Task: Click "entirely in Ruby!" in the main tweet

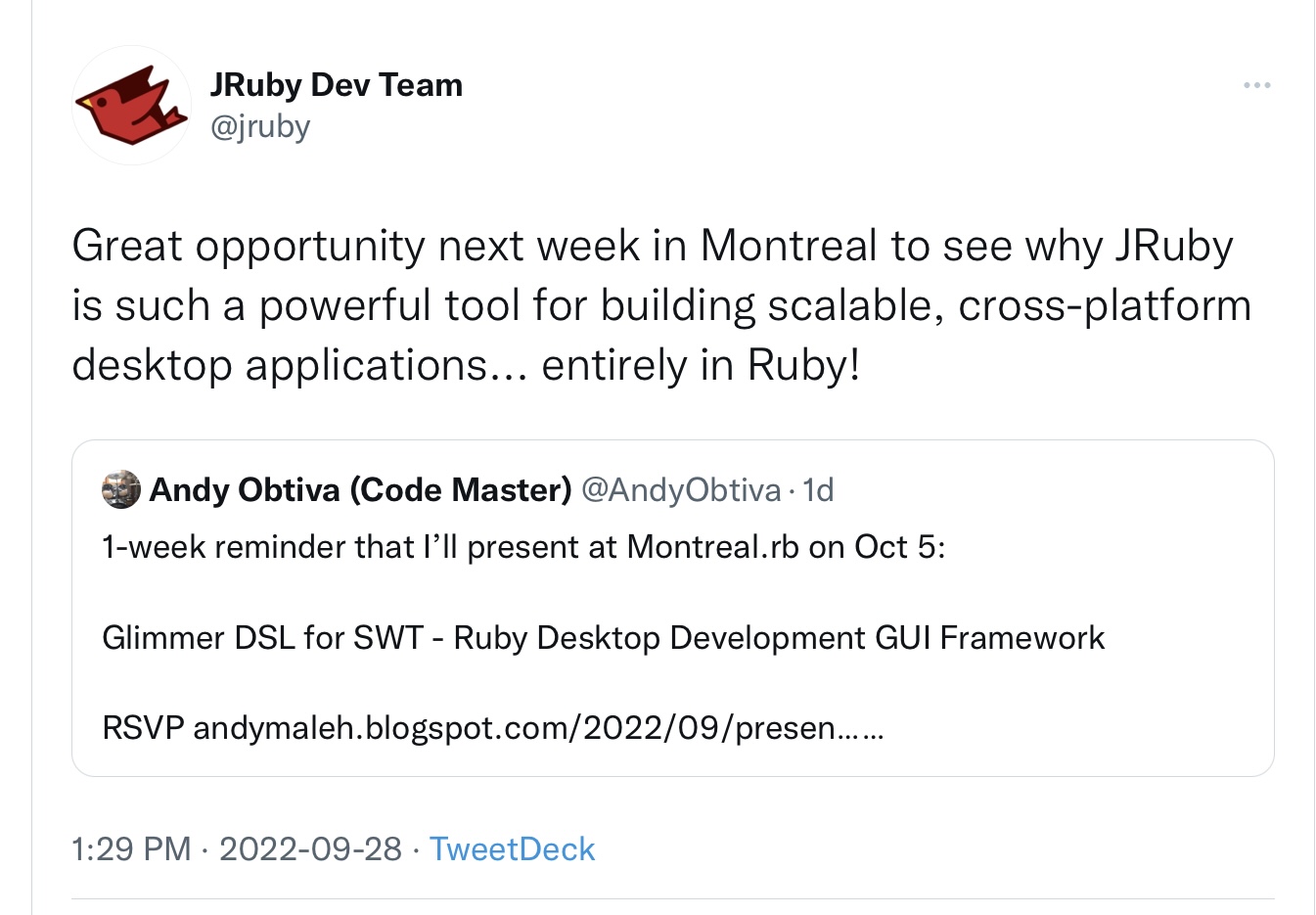Action: 701,365
